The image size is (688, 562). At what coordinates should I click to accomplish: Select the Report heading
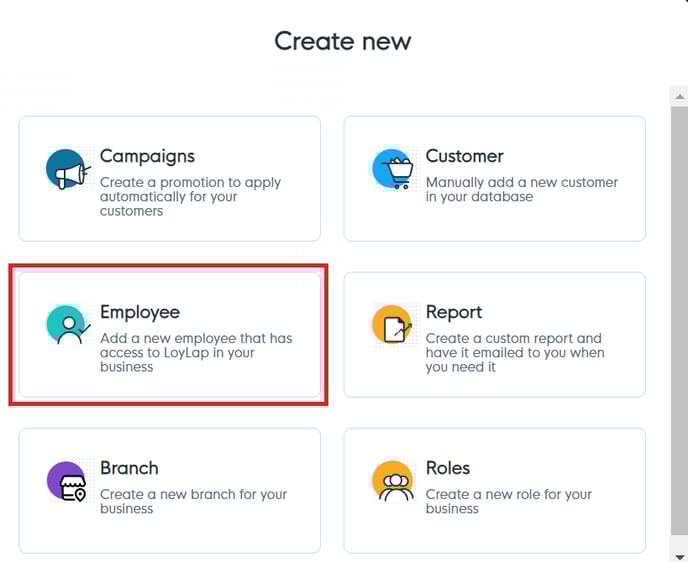(454, 312)
